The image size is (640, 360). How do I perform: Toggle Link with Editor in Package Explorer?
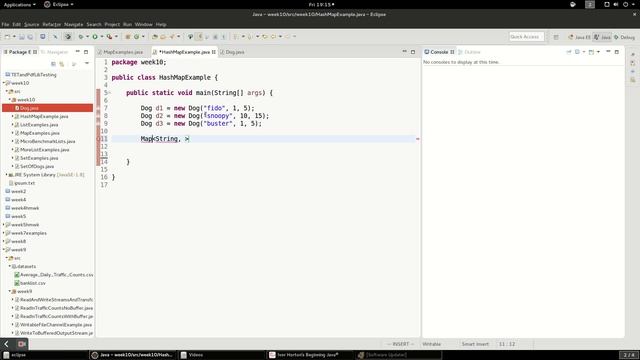(62, 64)
